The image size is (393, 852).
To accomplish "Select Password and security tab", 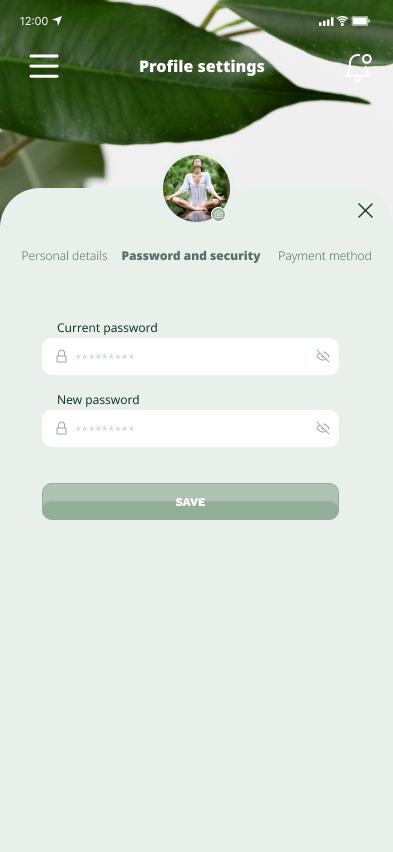I will pyautogui.click(x=191, y=256).
